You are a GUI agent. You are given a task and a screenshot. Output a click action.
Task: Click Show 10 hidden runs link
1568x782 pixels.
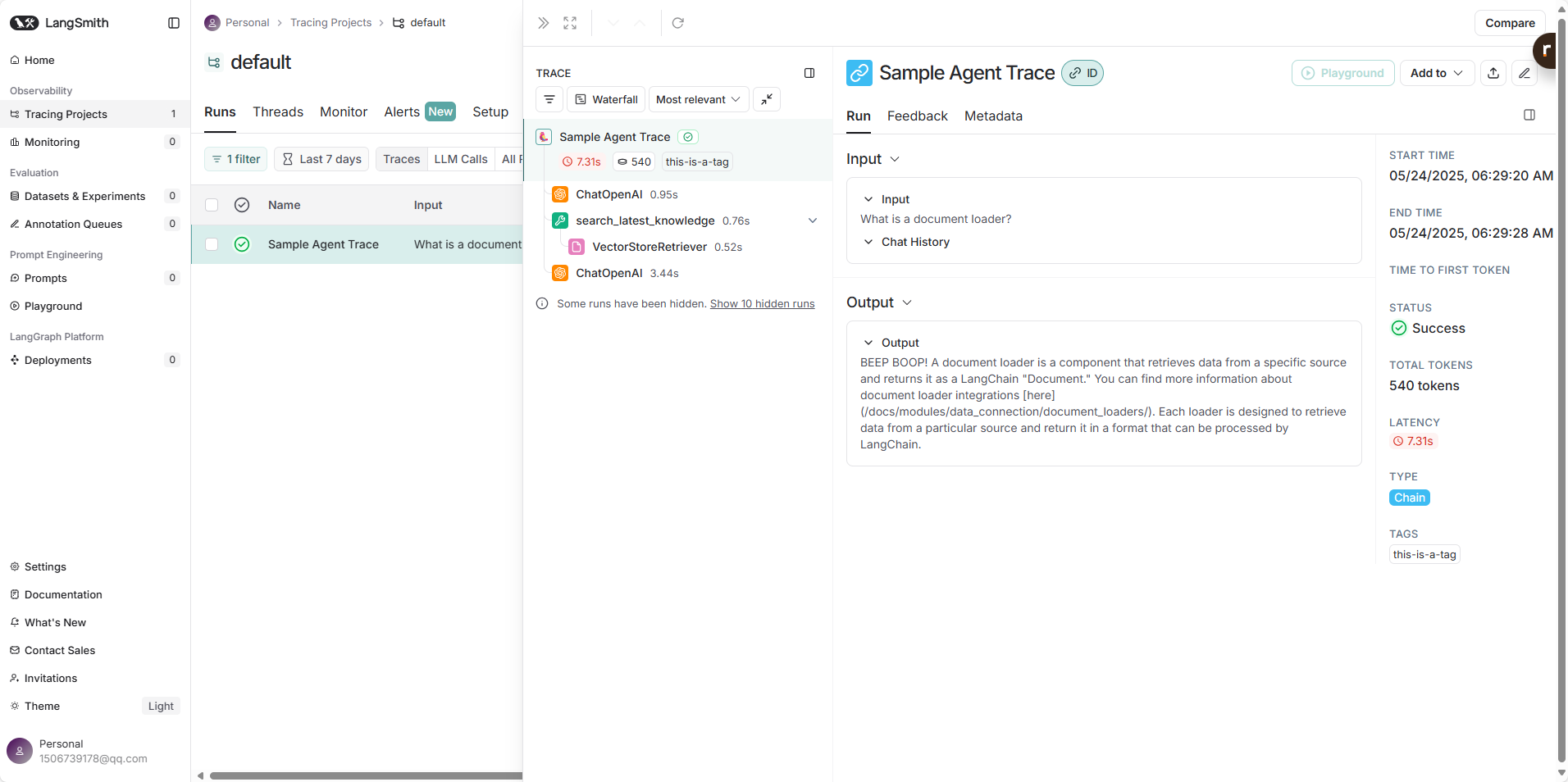pos(762,303)
